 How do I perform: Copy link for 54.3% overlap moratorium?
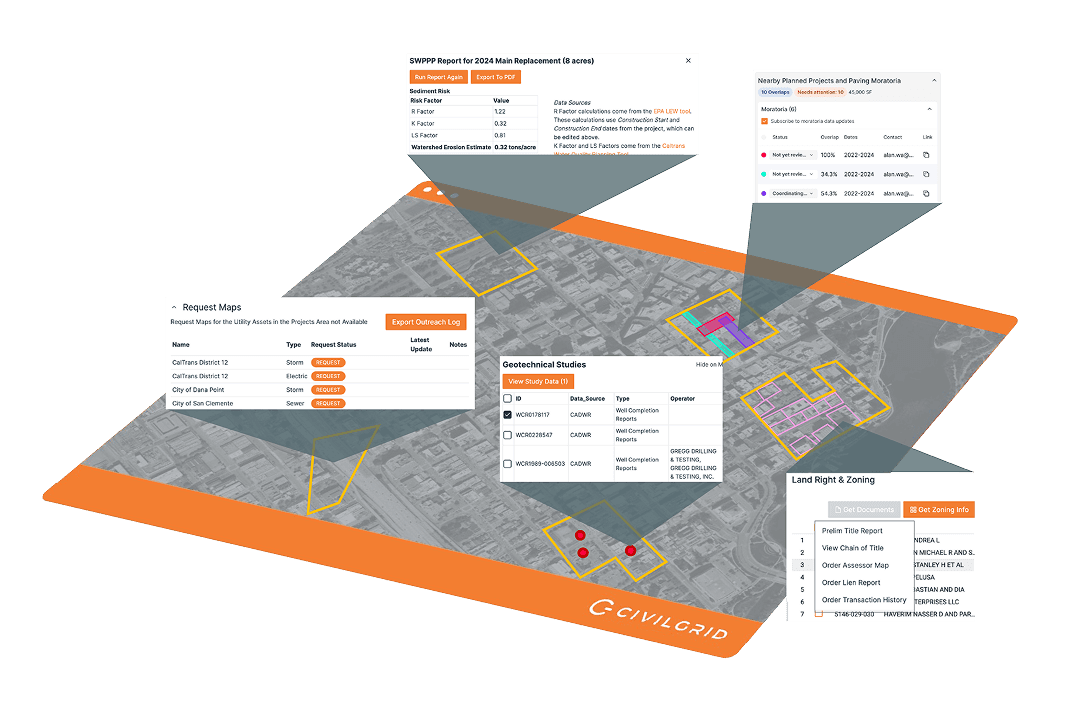(x=926, y=193)
